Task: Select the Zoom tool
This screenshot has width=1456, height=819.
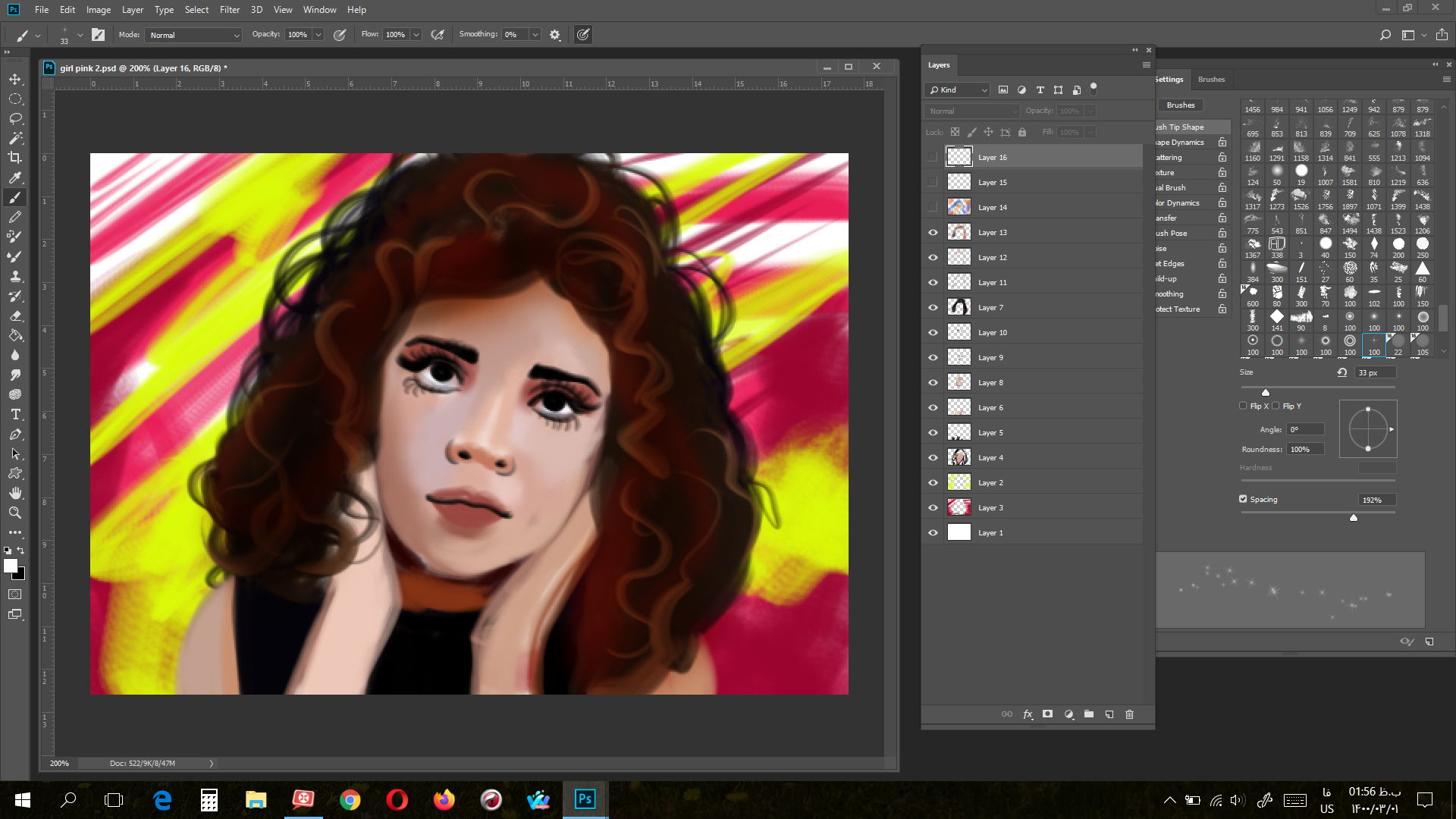Action: (x=15, y=513)
